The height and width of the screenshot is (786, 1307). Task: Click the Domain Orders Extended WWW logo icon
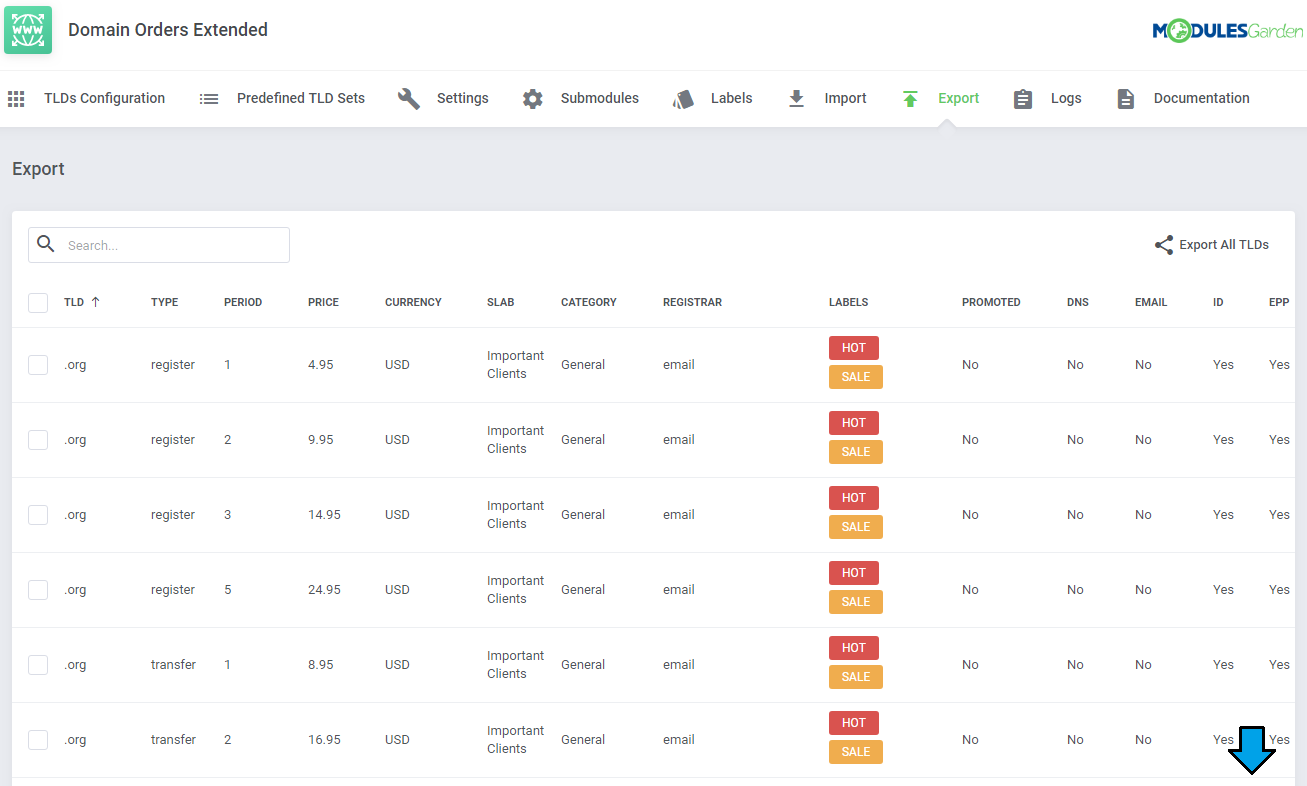(x=28, y=30)
